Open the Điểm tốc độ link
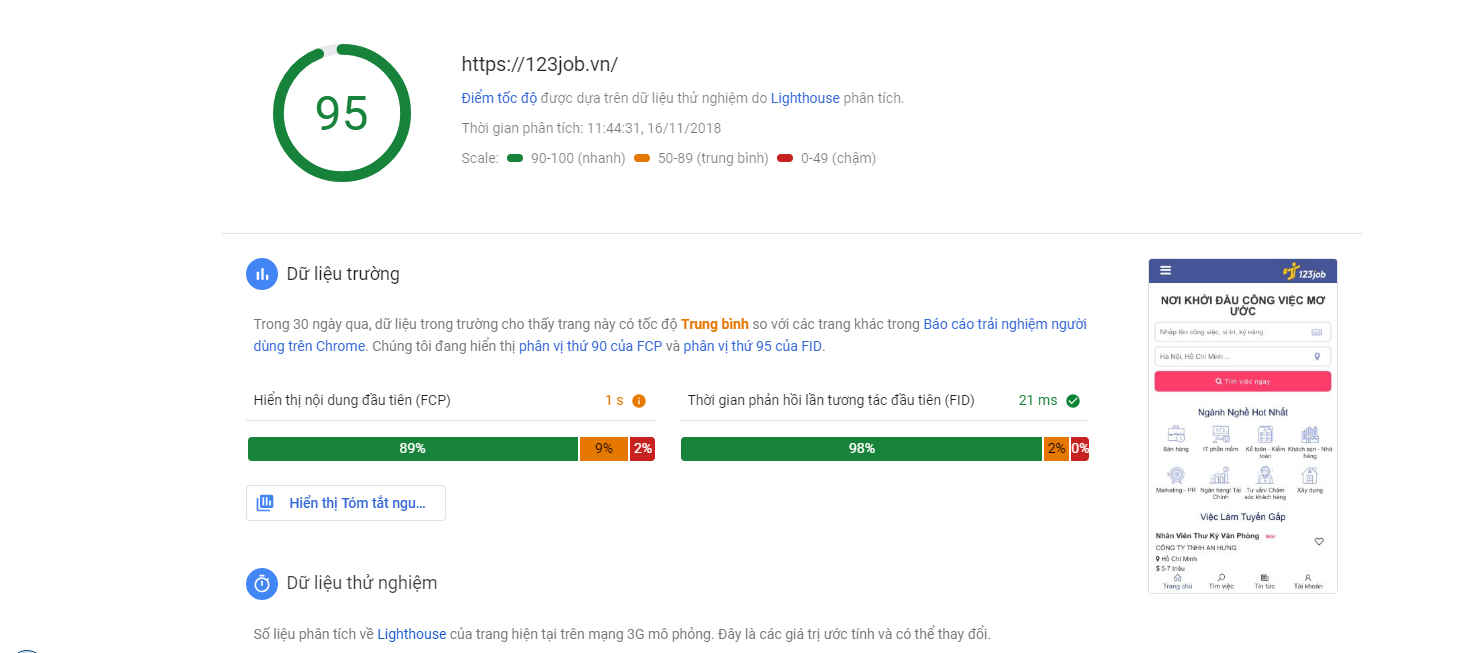This screenshot has width=1468, height=653. point(499,98)
